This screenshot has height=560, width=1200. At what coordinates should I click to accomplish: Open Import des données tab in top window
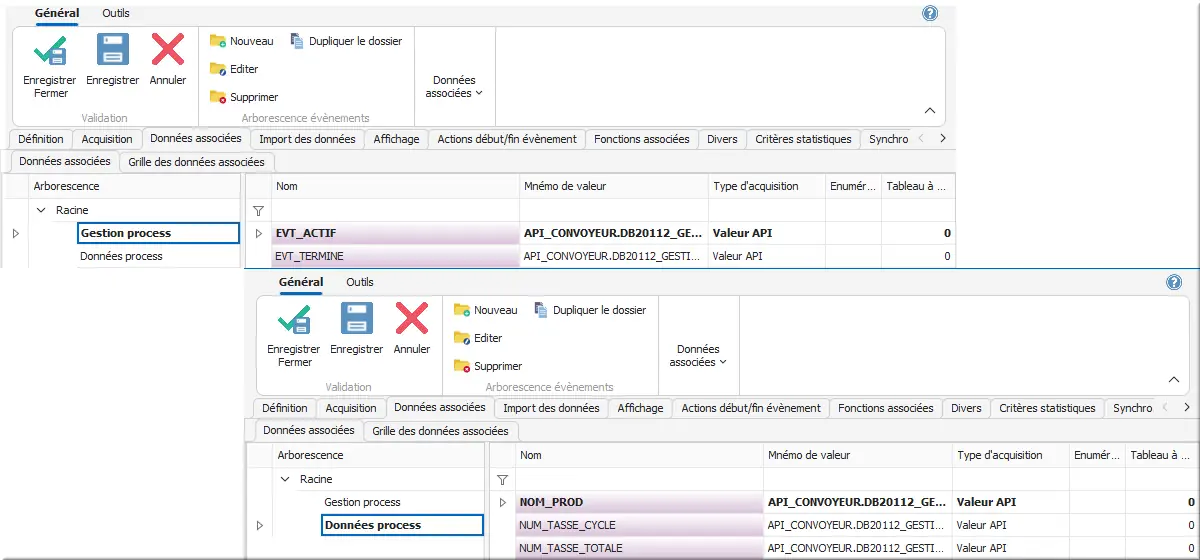pyautogui.click(x=306, y=139)
